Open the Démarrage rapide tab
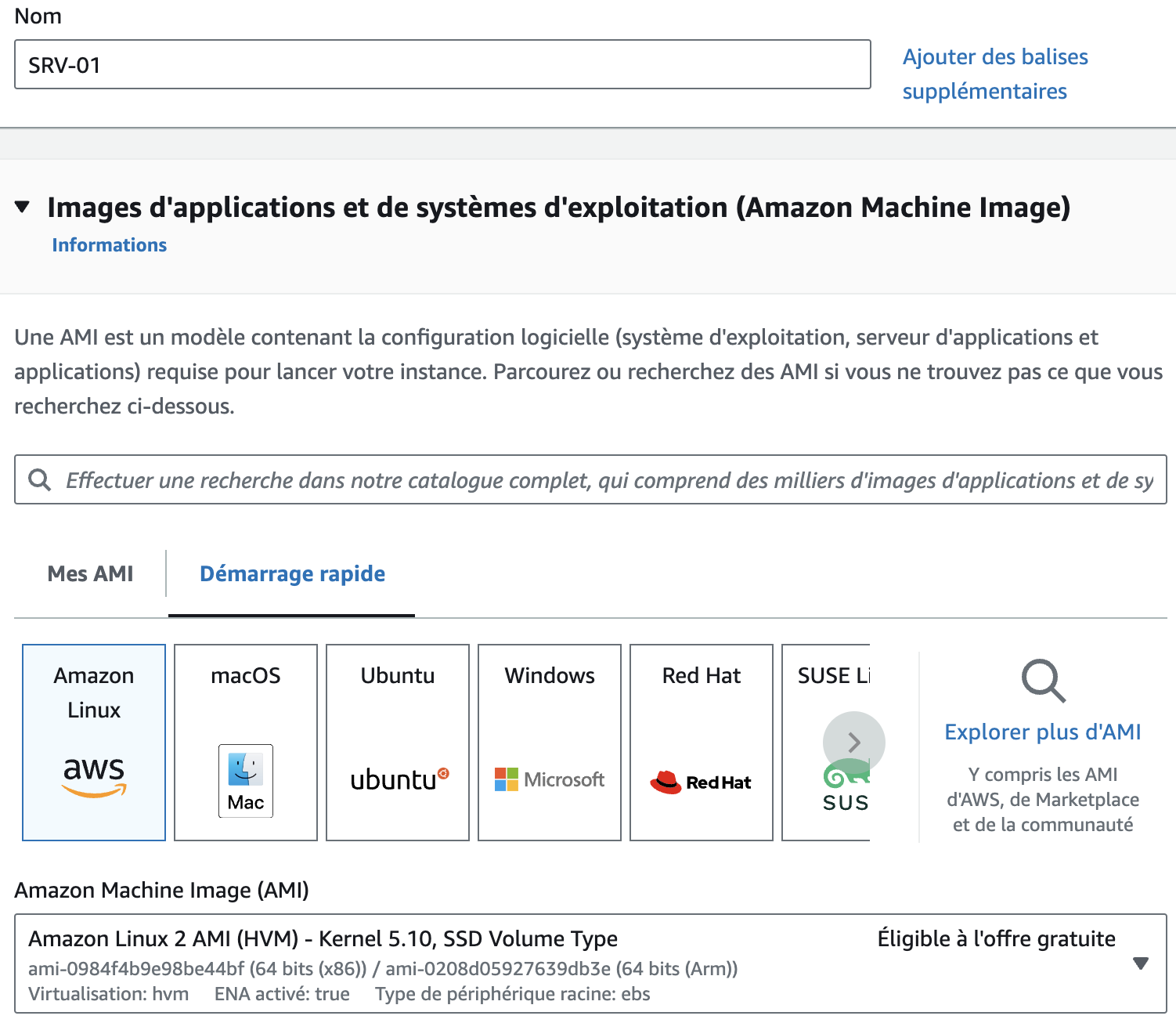 point(292,574)
